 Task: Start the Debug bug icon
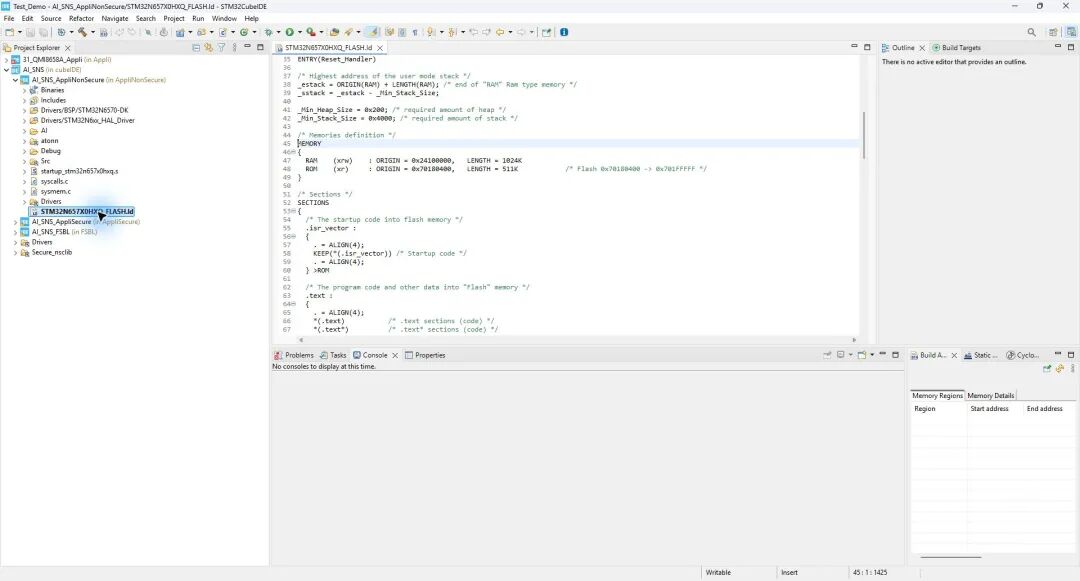[x=269, y=32]
